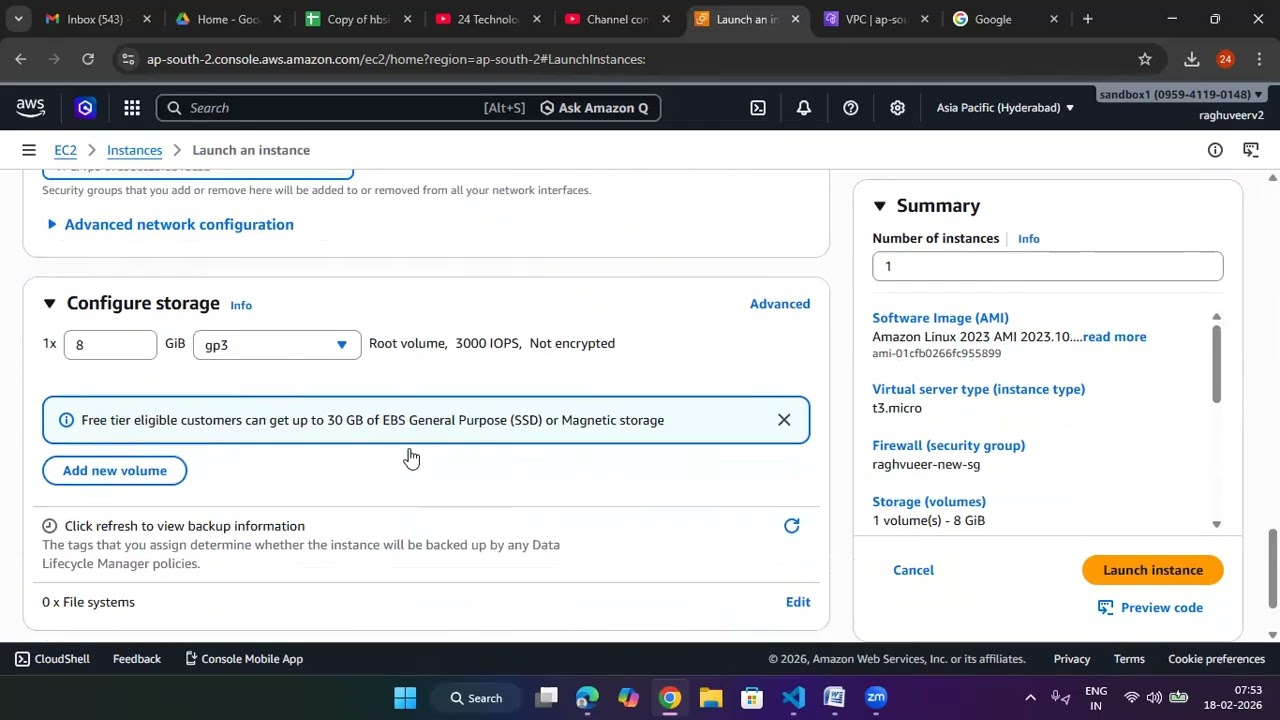The image size is (1280, 720).
Task: Click the browser back arrow
Action: coord(20,59)
